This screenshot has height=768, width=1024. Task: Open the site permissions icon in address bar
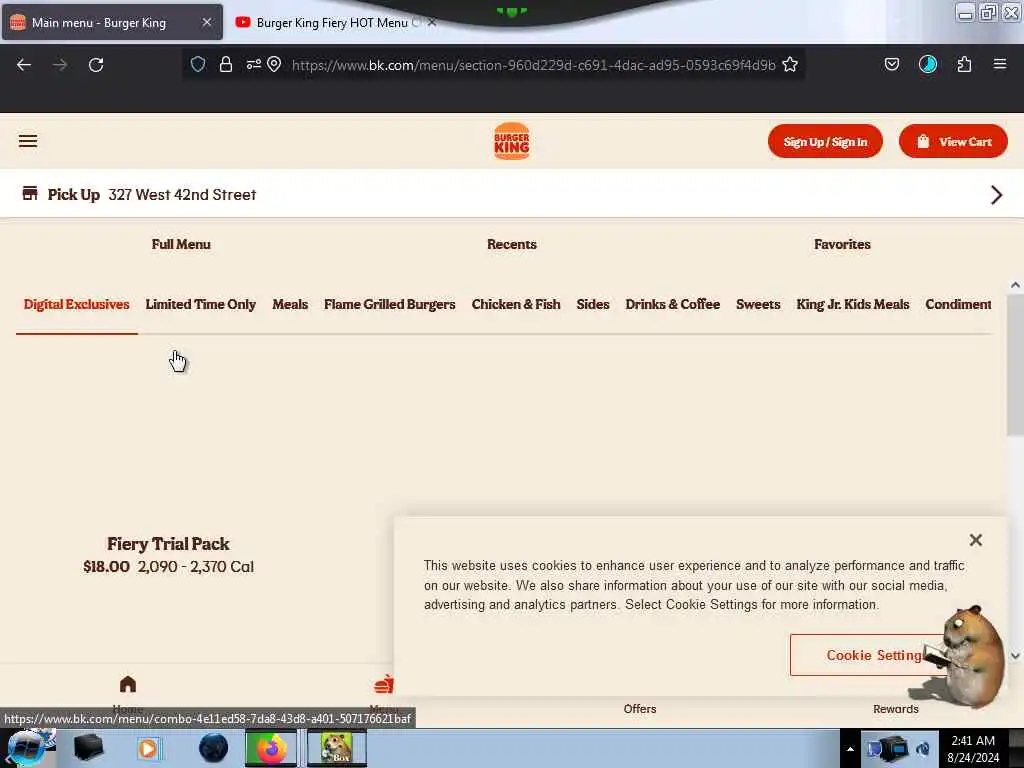click(253, 64)
